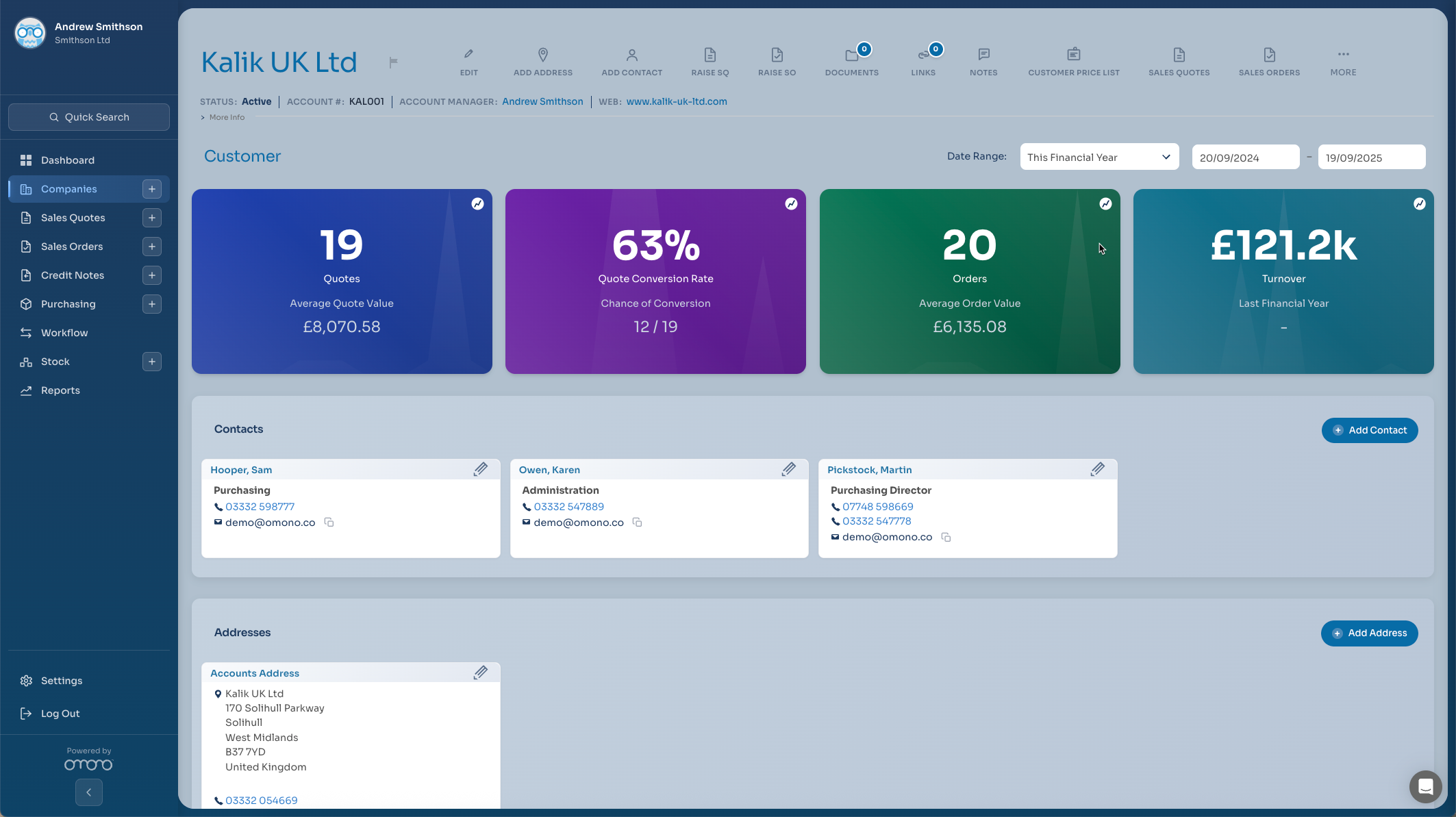This screenshot has height=817, width=1456.
Task: Click plus button next to Stock
Action: pos(152,362)
